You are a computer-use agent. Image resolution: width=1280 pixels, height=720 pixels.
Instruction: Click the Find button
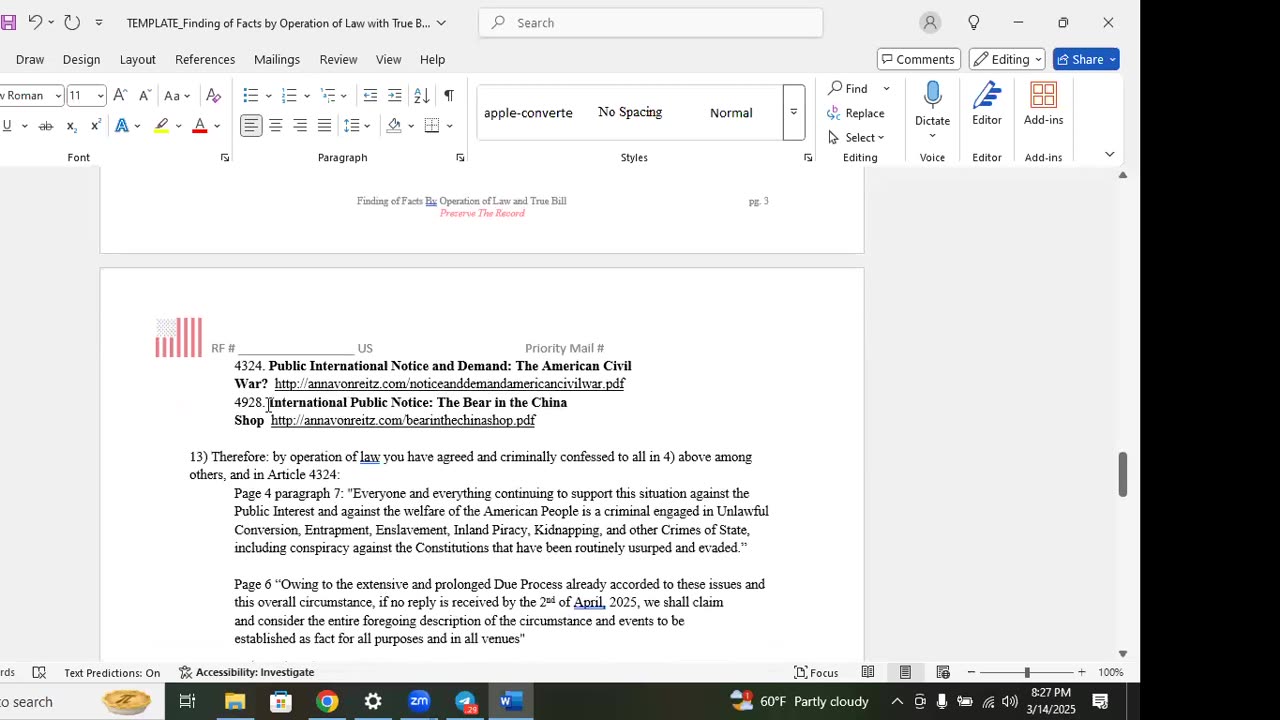click(849, 89)
